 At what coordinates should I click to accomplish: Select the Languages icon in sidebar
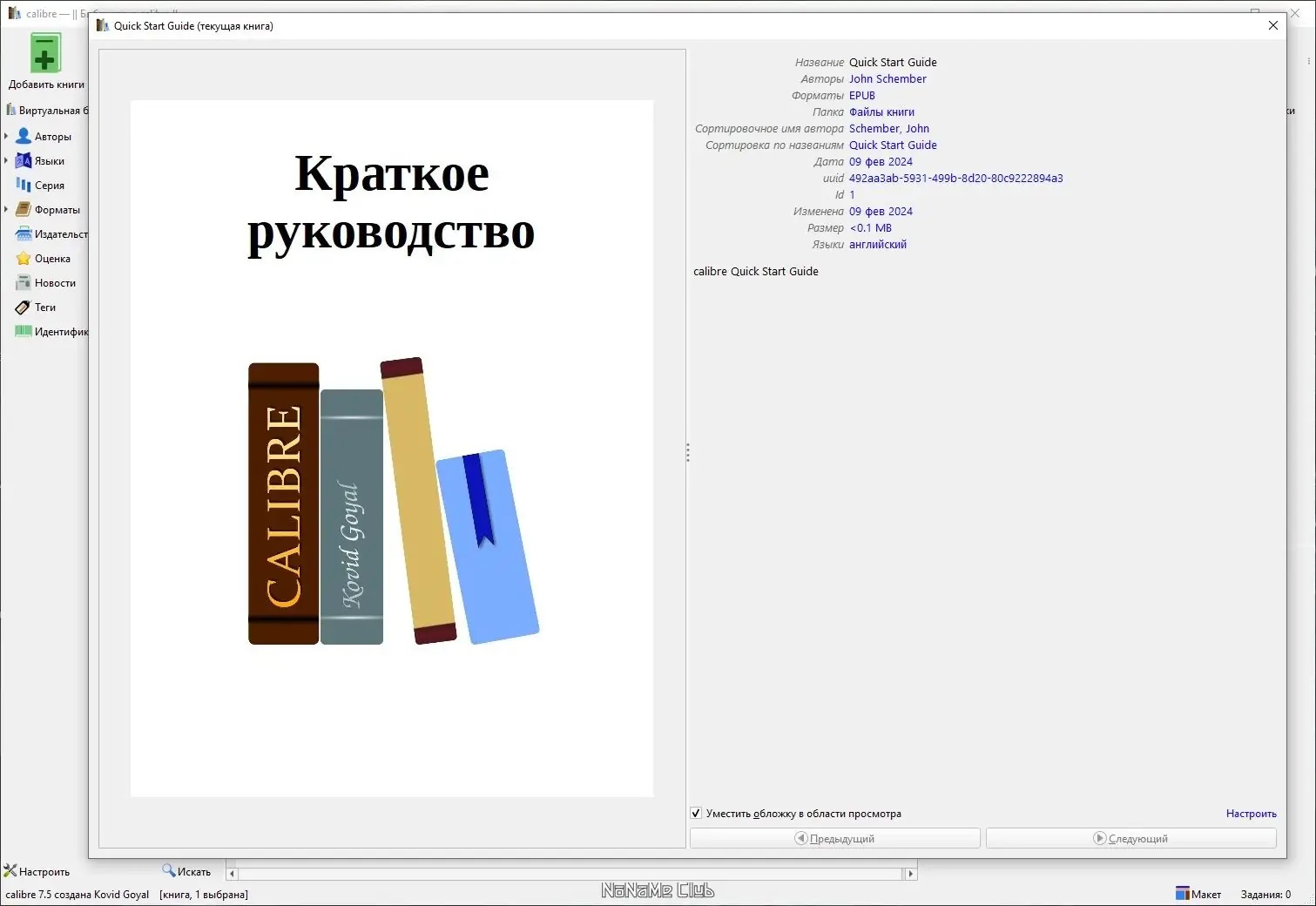pyautogui.click(x=24, y=160)
